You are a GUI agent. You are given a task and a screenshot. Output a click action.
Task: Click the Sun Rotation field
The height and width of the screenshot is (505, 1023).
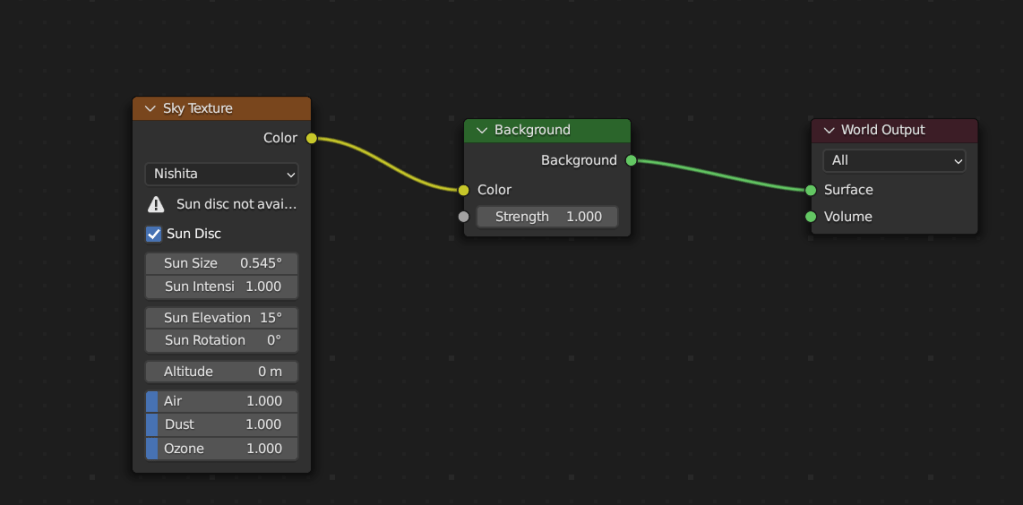click(x=221, y=340)
